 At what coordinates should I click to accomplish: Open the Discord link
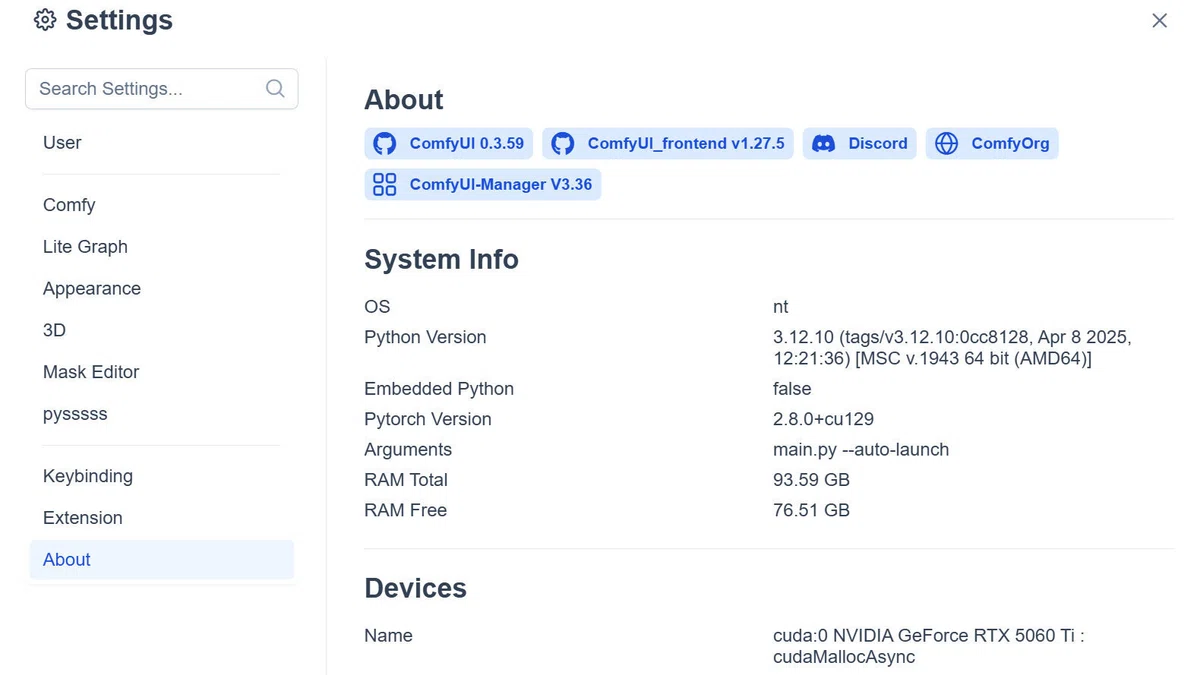[860, 144]
